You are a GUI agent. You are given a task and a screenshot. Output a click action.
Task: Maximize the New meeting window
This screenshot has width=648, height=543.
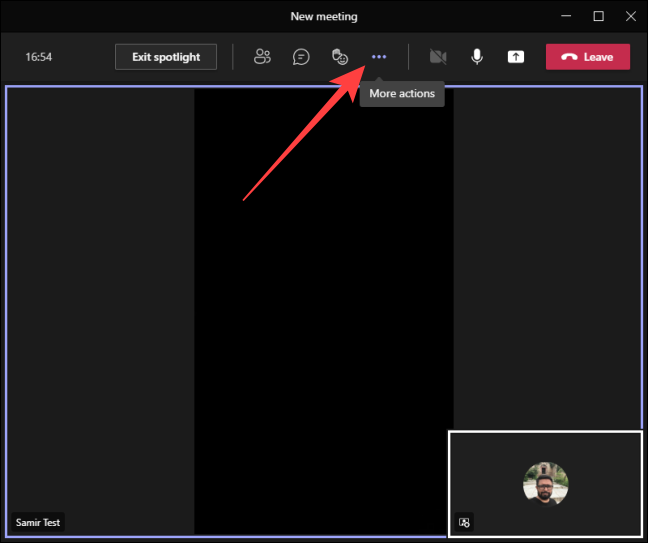coord(598,16)
